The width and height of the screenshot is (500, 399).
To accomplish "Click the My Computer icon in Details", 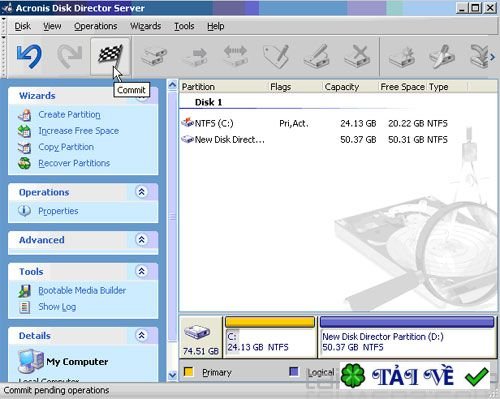I will (x=31, y=361).
